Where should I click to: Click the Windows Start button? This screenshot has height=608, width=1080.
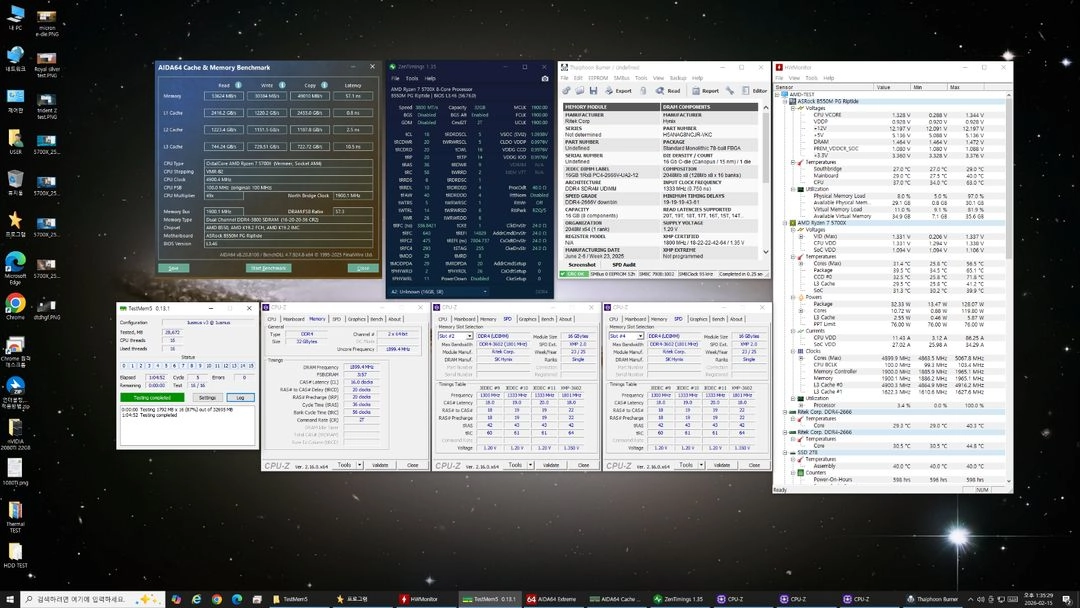(10, 599)
